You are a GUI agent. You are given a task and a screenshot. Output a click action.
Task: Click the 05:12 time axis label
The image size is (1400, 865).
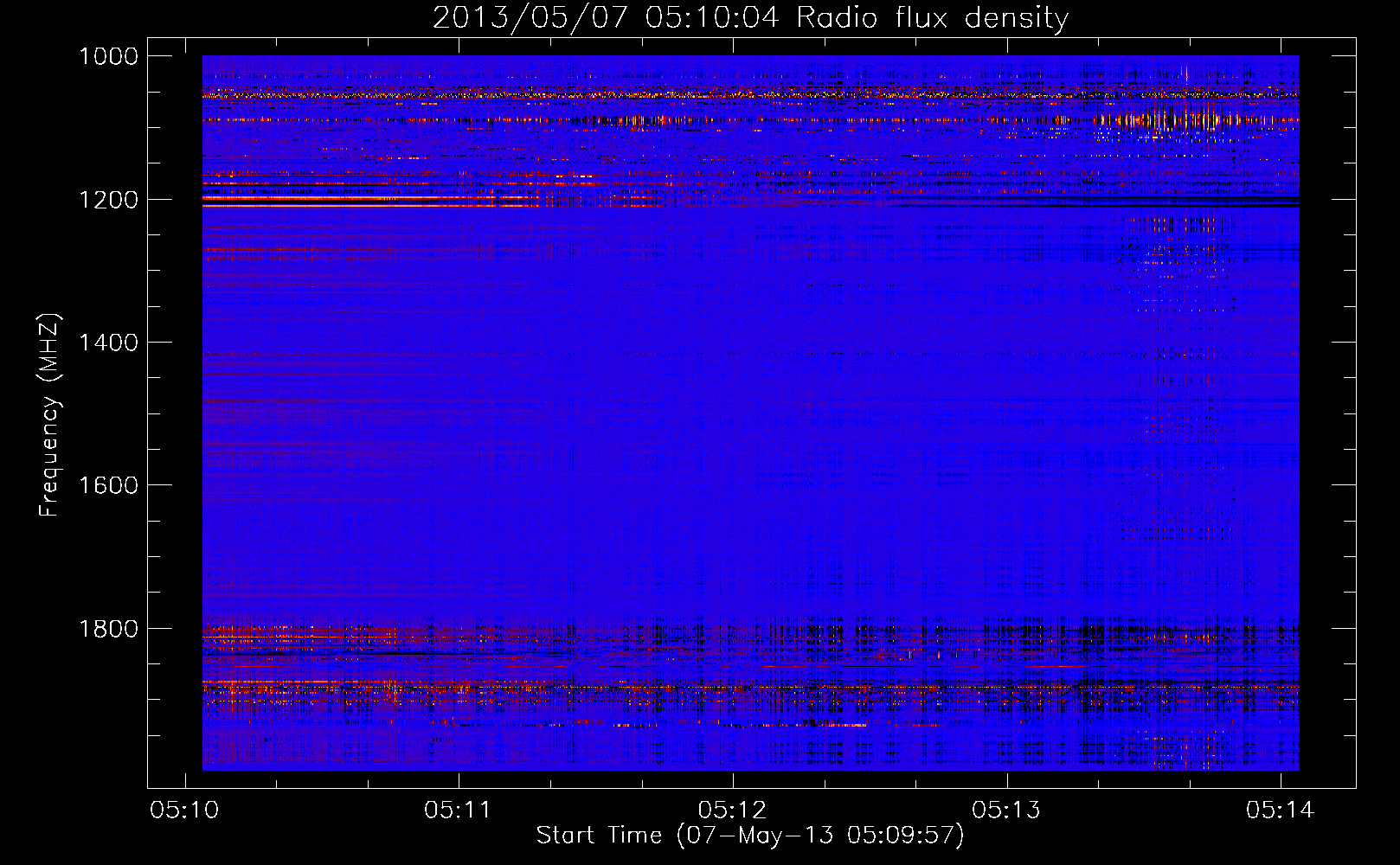[732, 811]
